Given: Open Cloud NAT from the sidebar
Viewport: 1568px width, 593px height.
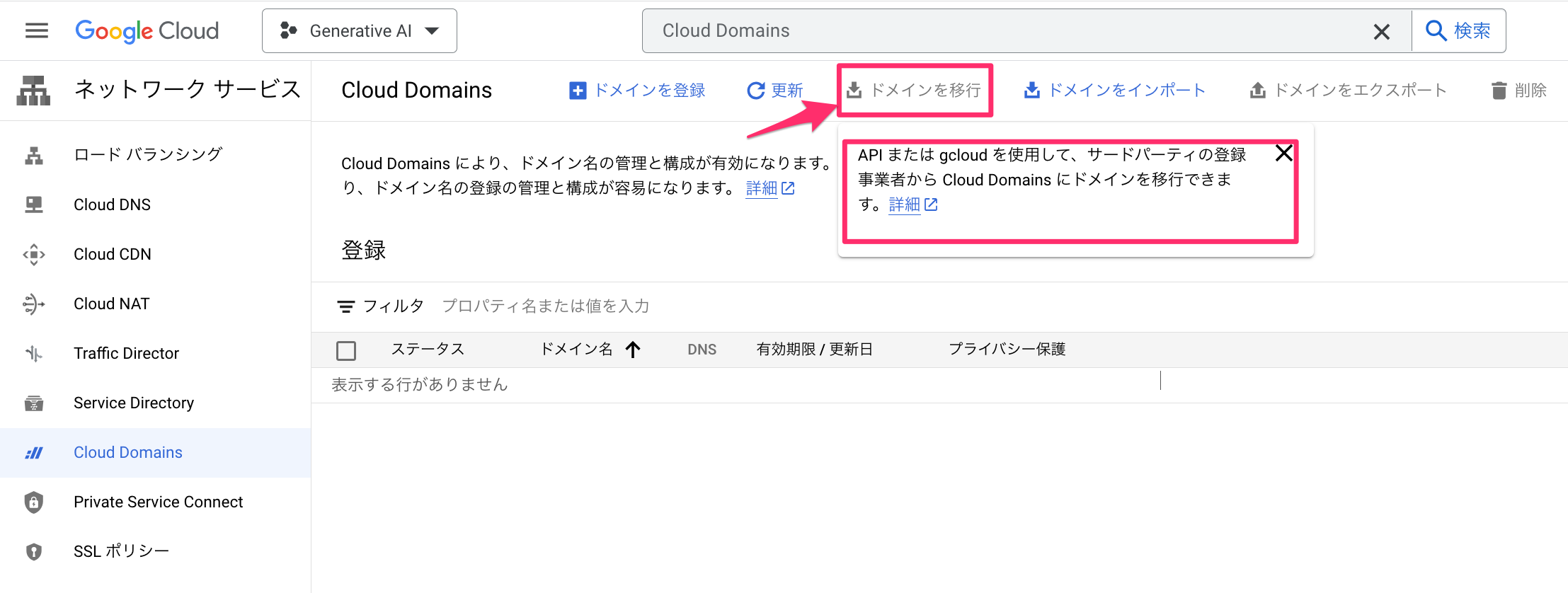Looking at the screenshot, I should pyautogui.click(x=111, y=304).
